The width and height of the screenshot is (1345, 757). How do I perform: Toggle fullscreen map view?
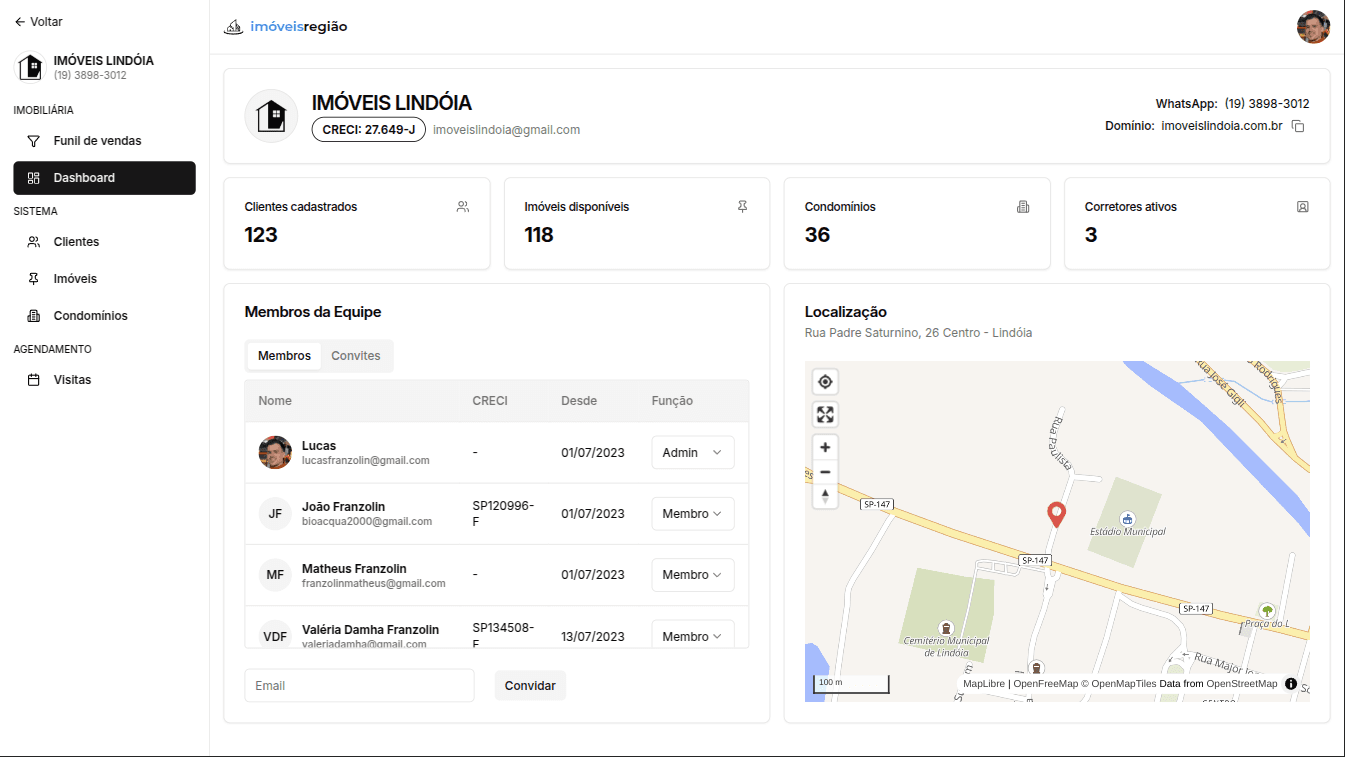[825, 414]
